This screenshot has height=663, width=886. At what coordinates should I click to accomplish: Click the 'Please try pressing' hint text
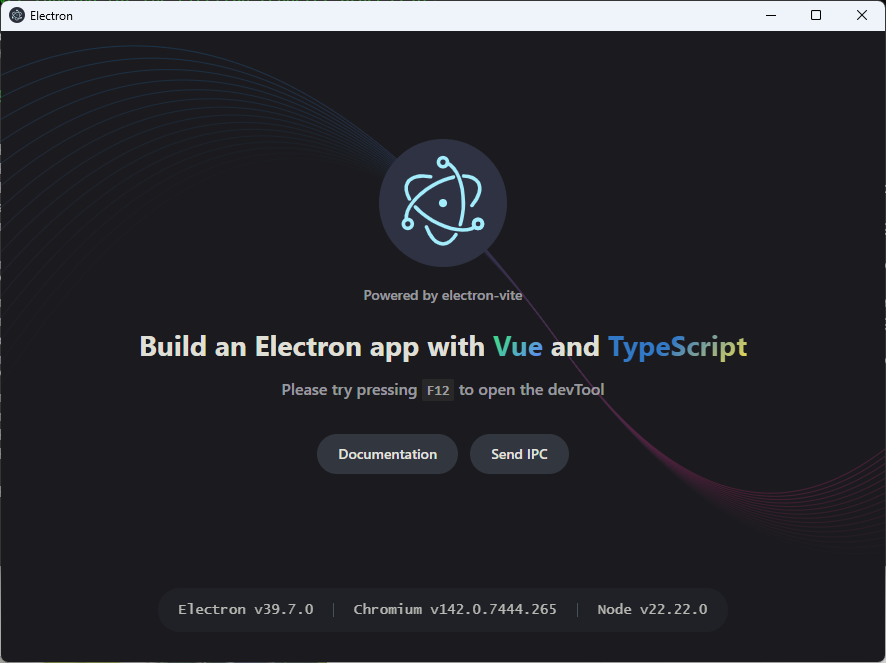coord(349,390)
